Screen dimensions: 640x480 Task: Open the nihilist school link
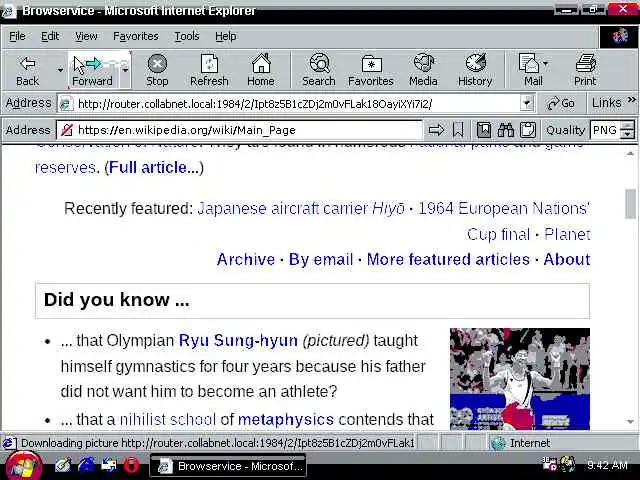(x=168, y=419)
